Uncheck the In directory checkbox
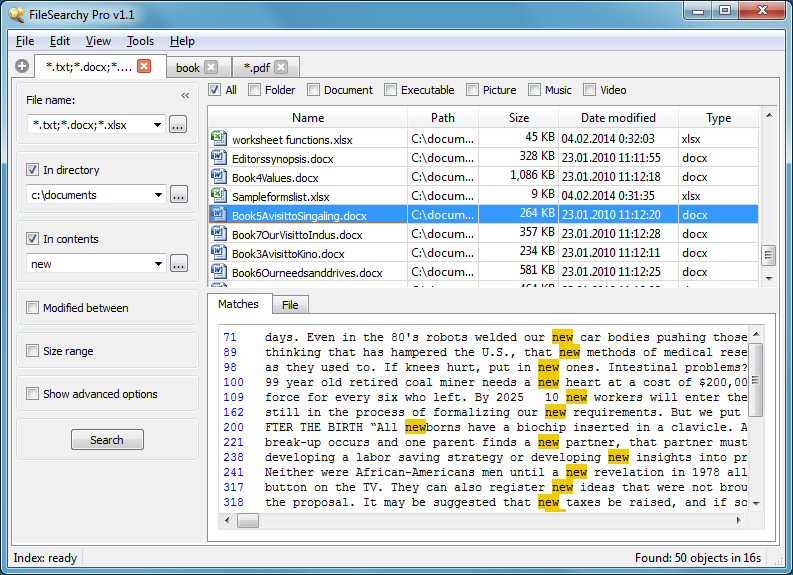Screen dimensions: 793x575 (x=32, y=169)
